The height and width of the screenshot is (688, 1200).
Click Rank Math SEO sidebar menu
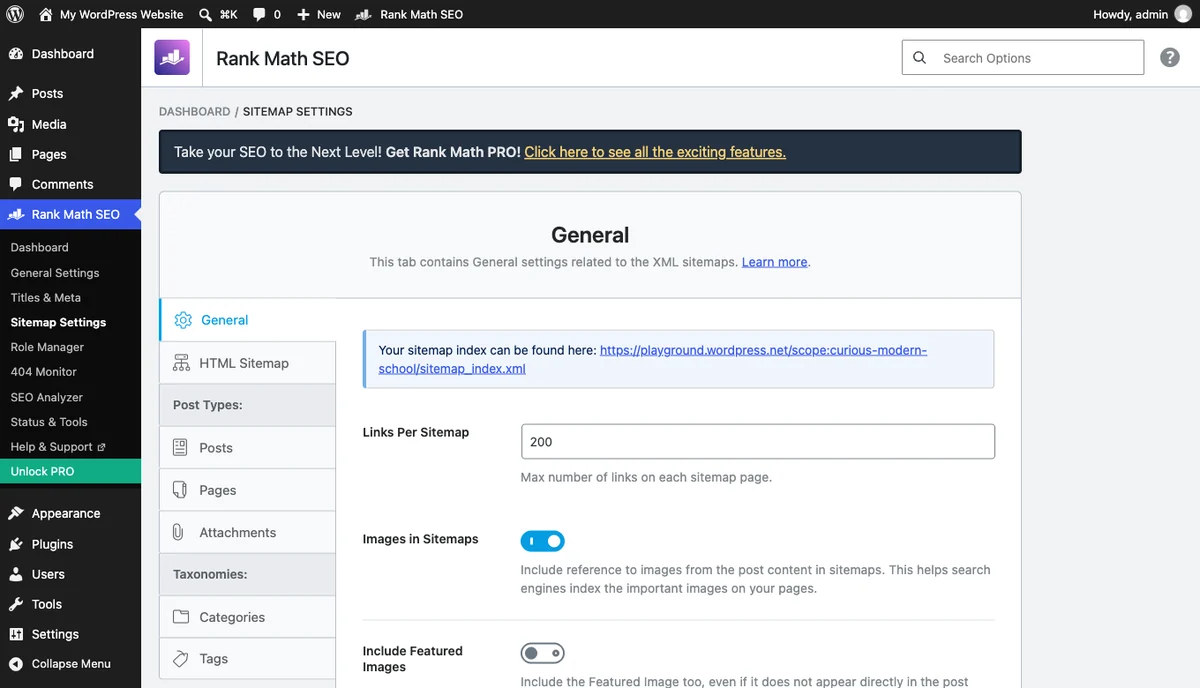tap(70, 214)
